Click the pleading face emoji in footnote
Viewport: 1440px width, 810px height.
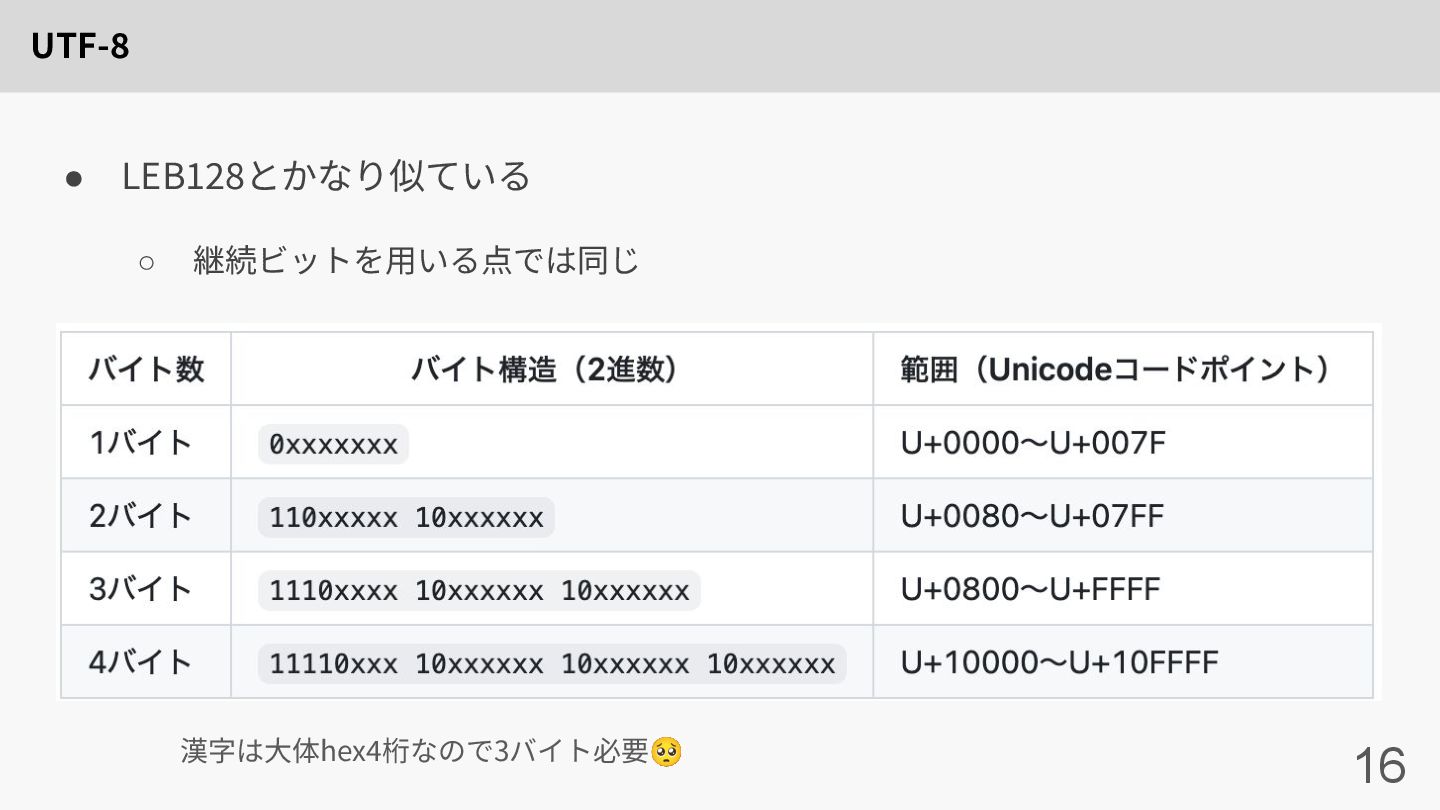(x=666, y=751)
